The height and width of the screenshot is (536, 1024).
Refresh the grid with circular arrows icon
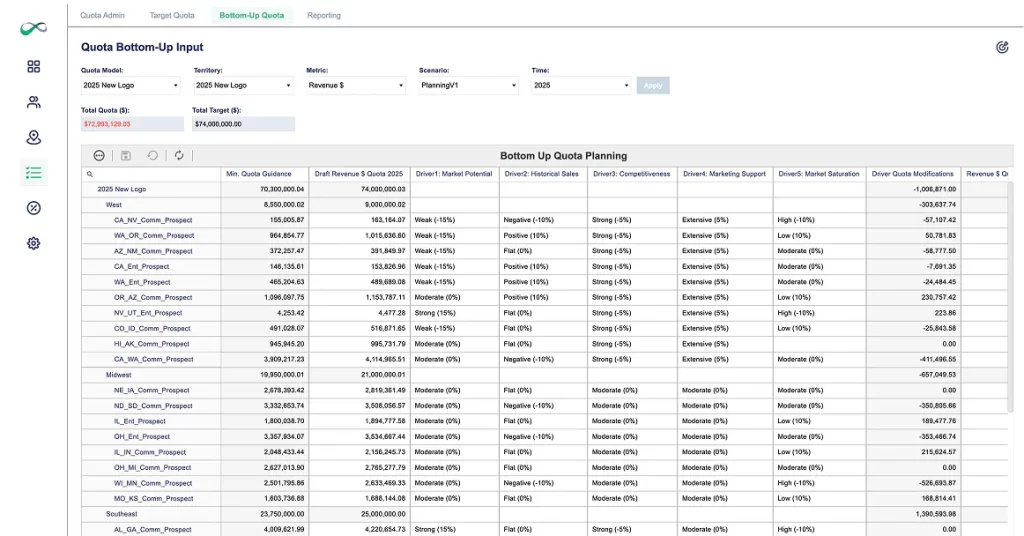click(179, 155)
